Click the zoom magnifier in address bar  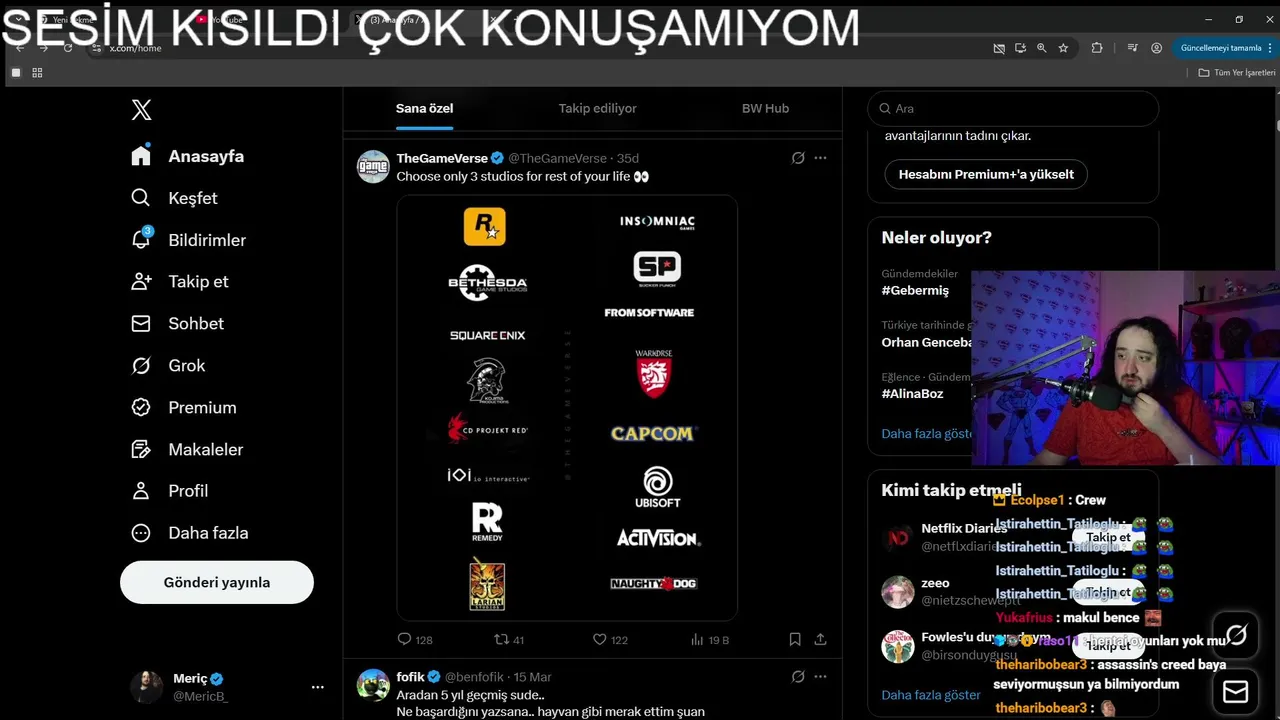1041,48
